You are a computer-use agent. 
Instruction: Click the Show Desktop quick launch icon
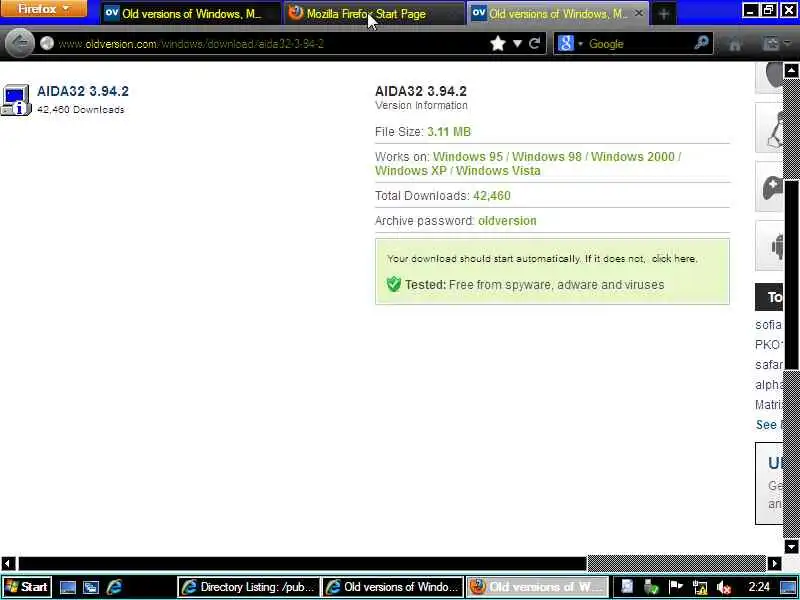pyautogui.click(x=68, y=587)
